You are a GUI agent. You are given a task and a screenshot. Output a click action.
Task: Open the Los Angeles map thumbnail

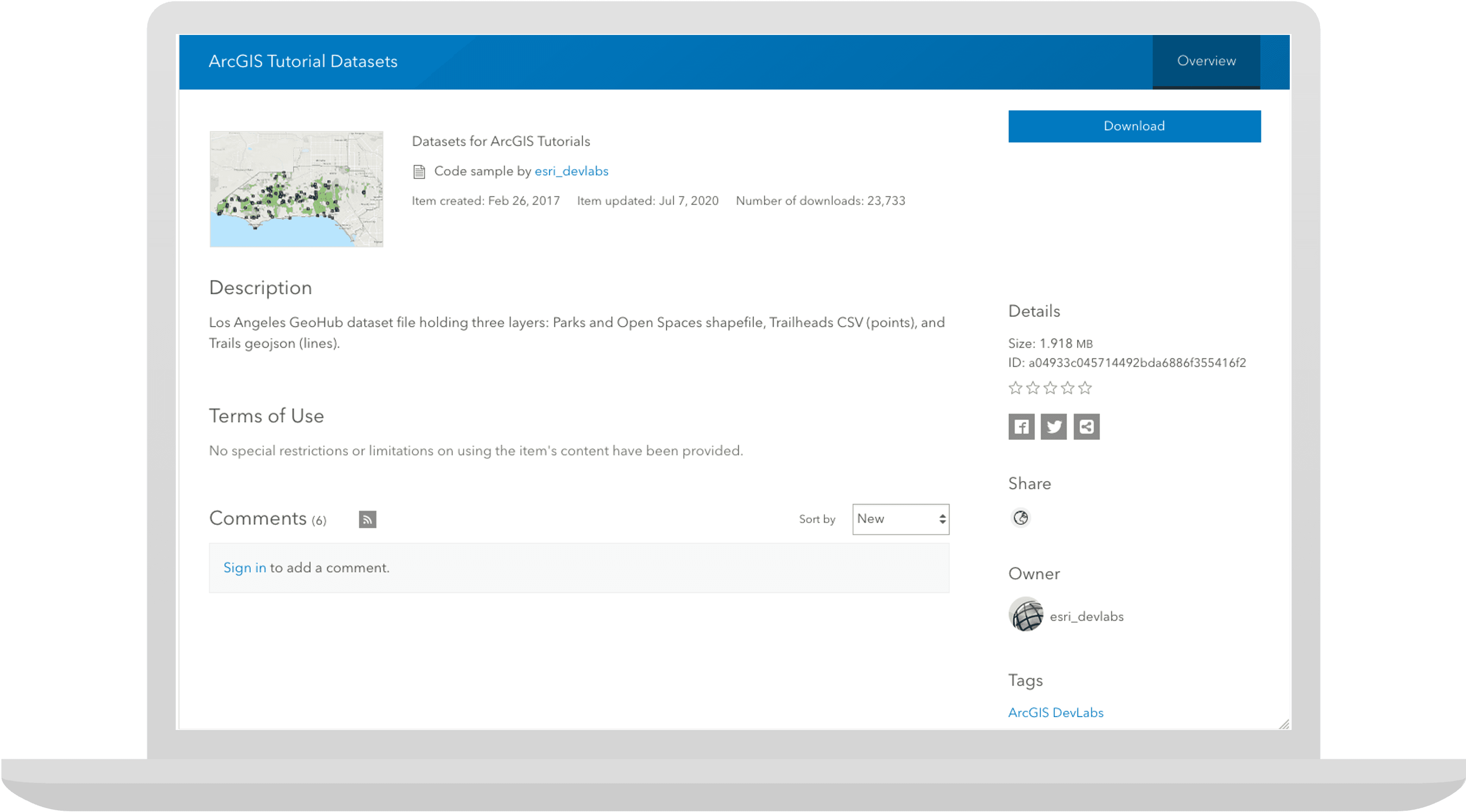click(296, 189)
